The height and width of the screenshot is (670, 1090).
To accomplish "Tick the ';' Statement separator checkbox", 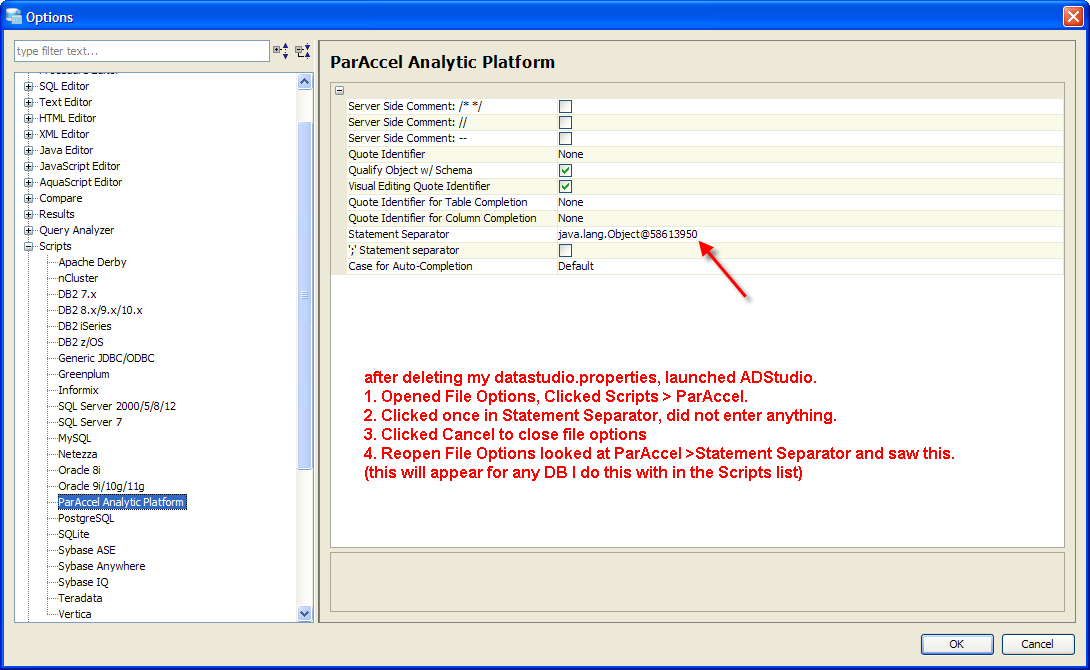I will (x=565, y=250).
